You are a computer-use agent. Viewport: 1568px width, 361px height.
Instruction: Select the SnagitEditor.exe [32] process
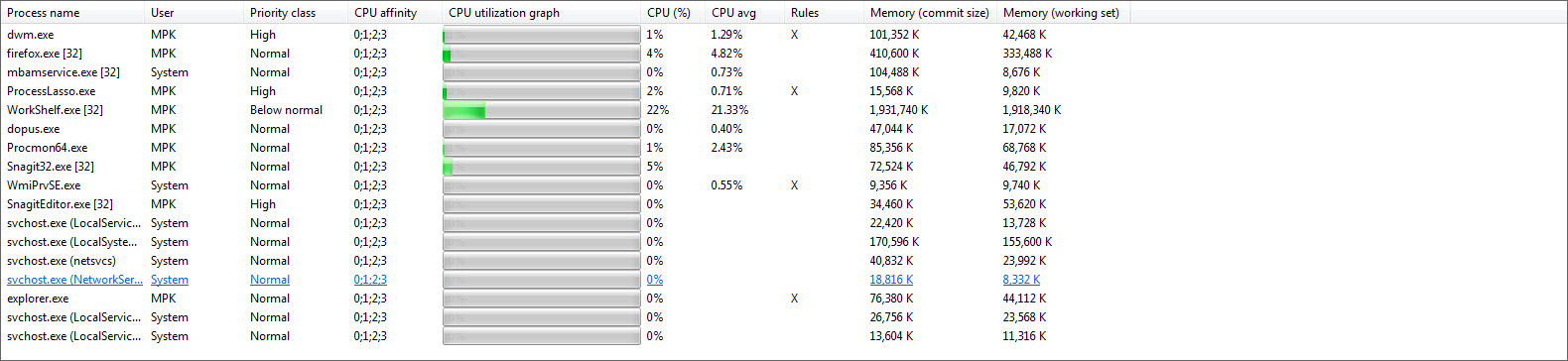pyautogui.click(x=60, y=204)
